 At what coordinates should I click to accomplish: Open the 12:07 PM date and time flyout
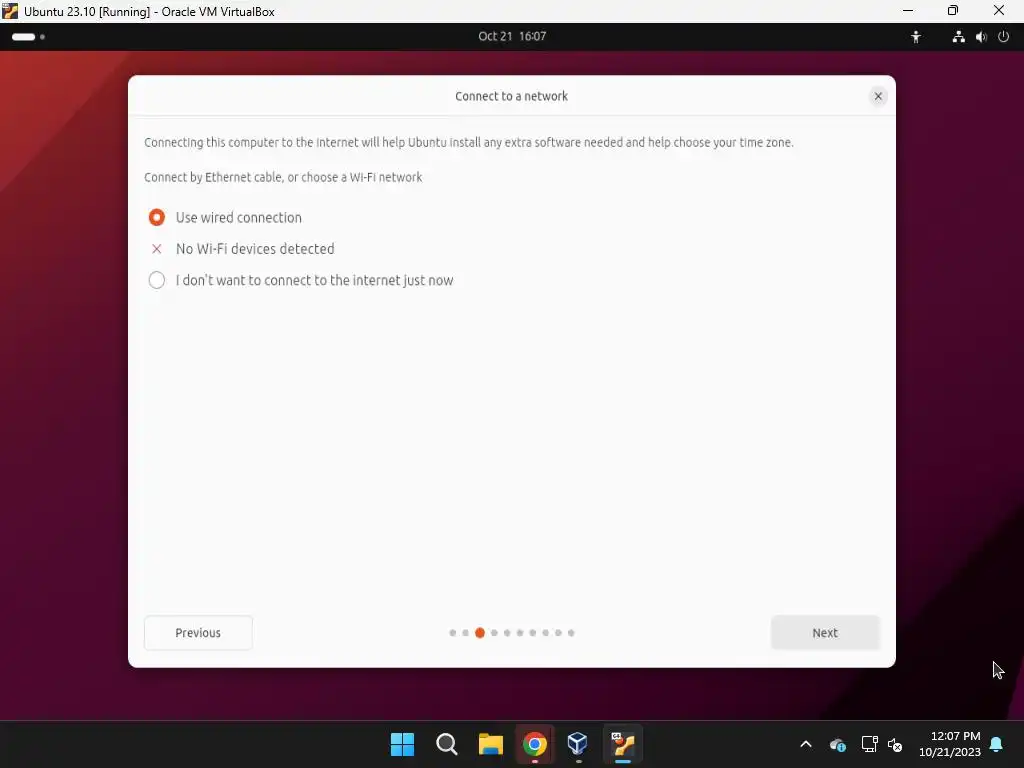pos(950,744)
